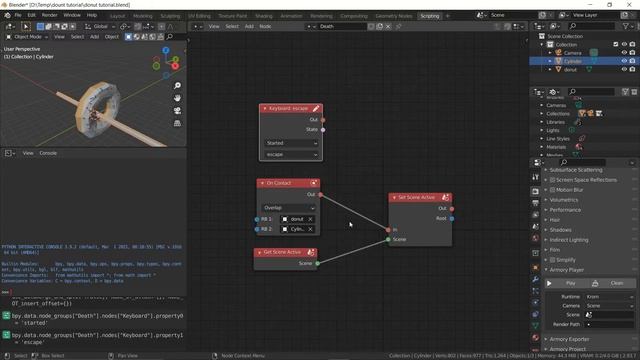Open the Console menu in Python console

(x=48, y=153)
